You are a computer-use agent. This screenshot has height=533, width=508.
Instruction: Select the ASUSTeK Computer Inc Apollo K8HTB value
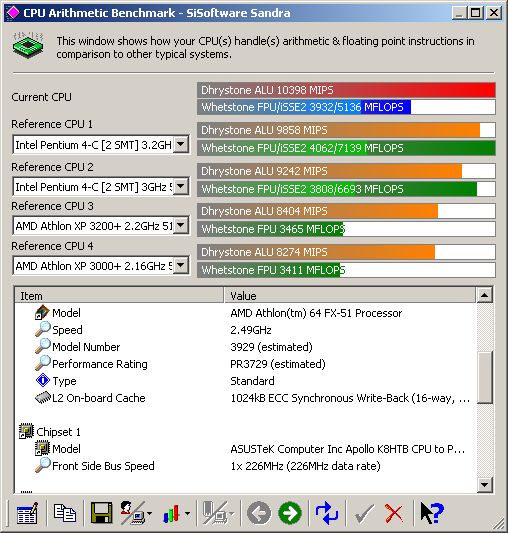348,449
